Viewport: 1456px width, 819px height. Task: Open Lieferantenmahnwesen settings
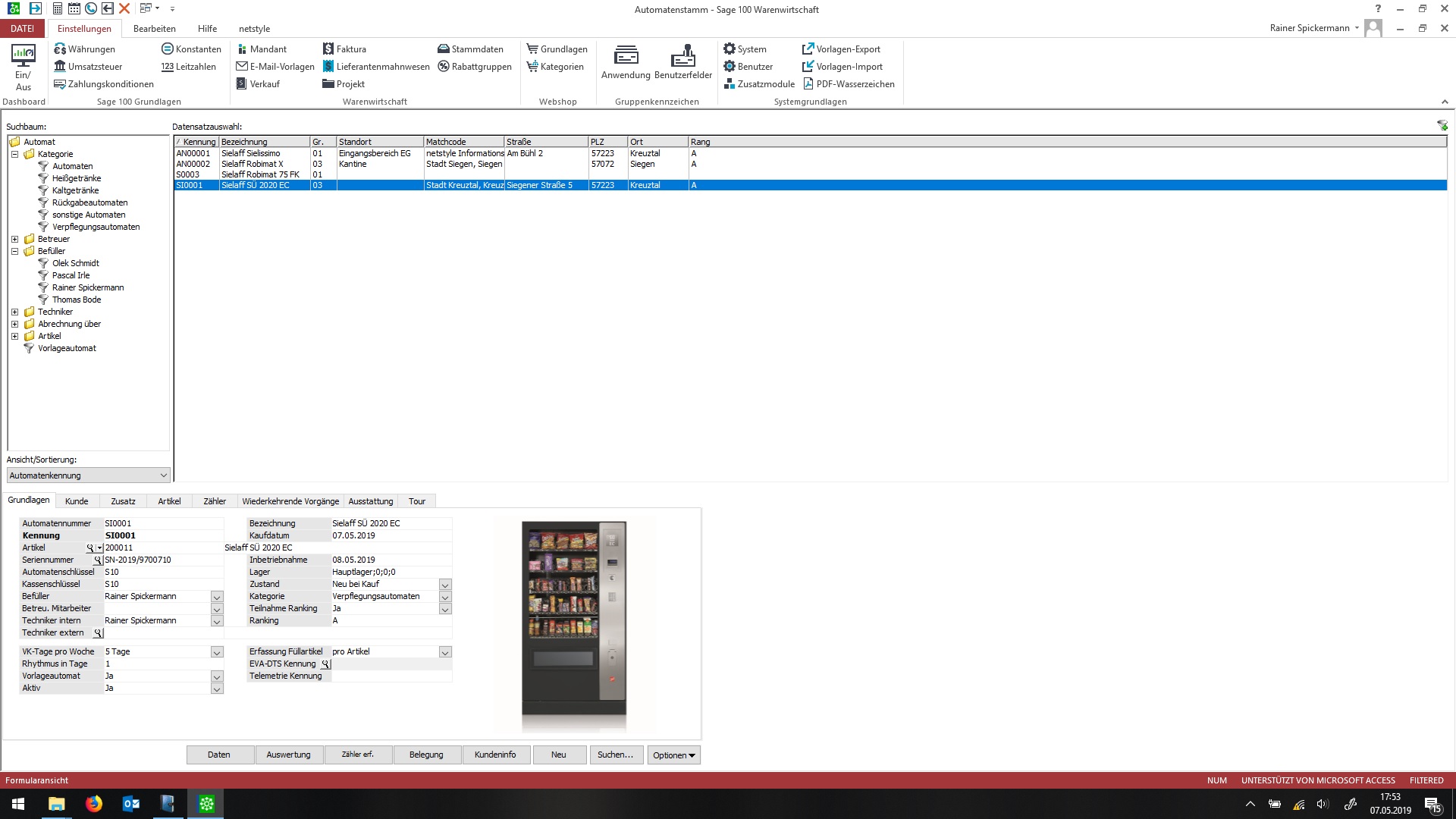pyautogui.click(x=376, y=67)
